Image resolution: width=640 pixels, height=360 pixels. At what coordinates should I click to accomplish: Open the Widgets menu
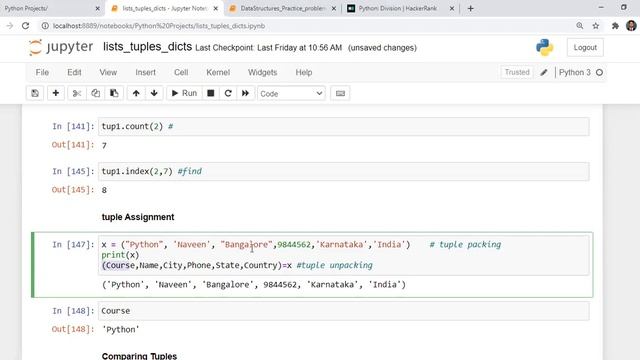pos(262,72)
